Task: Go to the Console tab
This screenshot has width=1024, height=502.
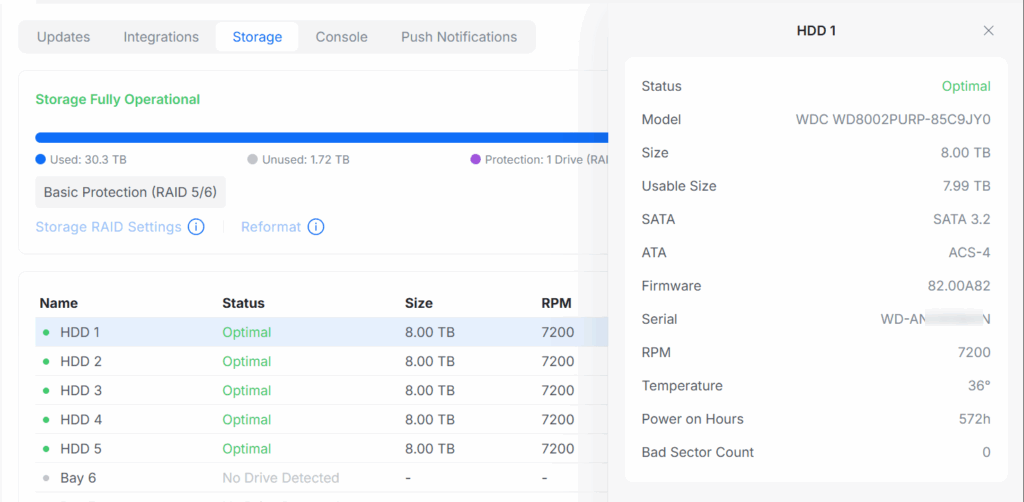Action: point(341,37)
